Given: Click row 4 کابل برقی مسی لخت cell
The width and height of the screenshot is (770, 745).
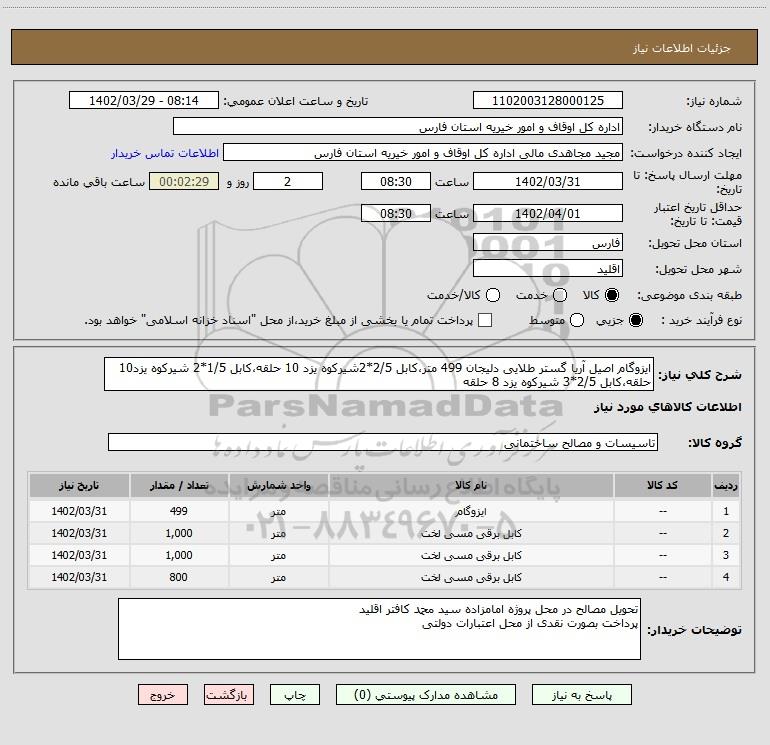Looking at the screenshot, I should [x=471, y=577].
